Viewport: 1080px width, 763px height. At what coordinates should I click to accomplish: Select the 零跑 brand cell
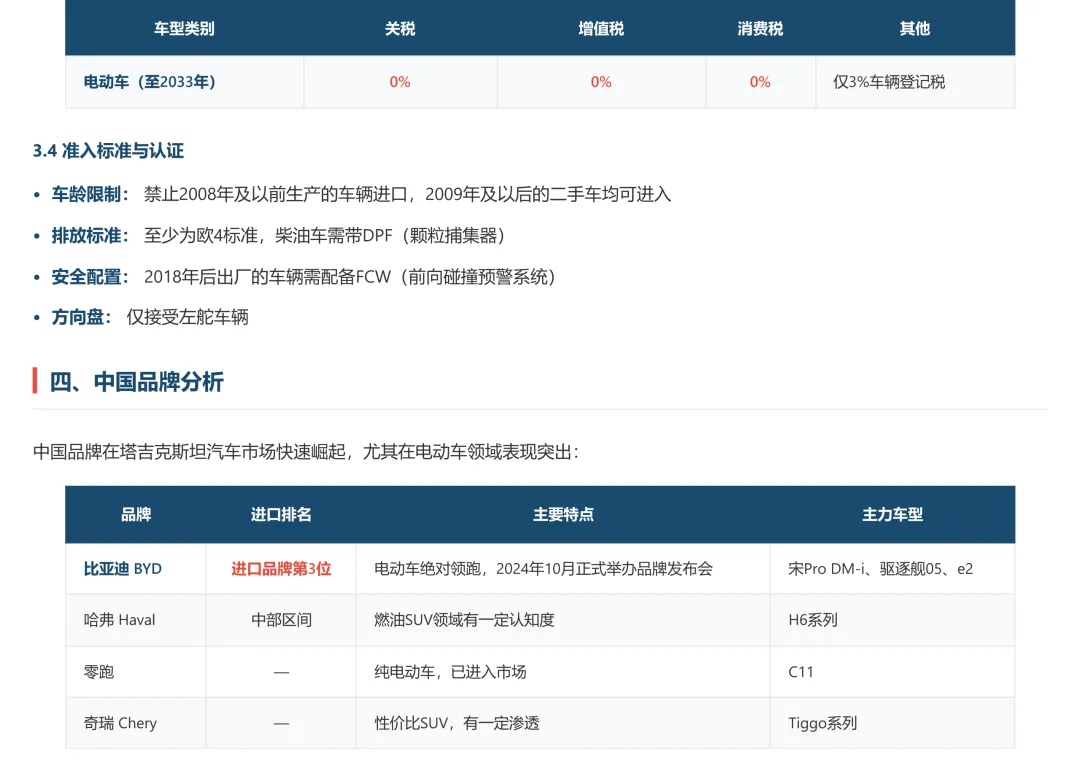136,672
